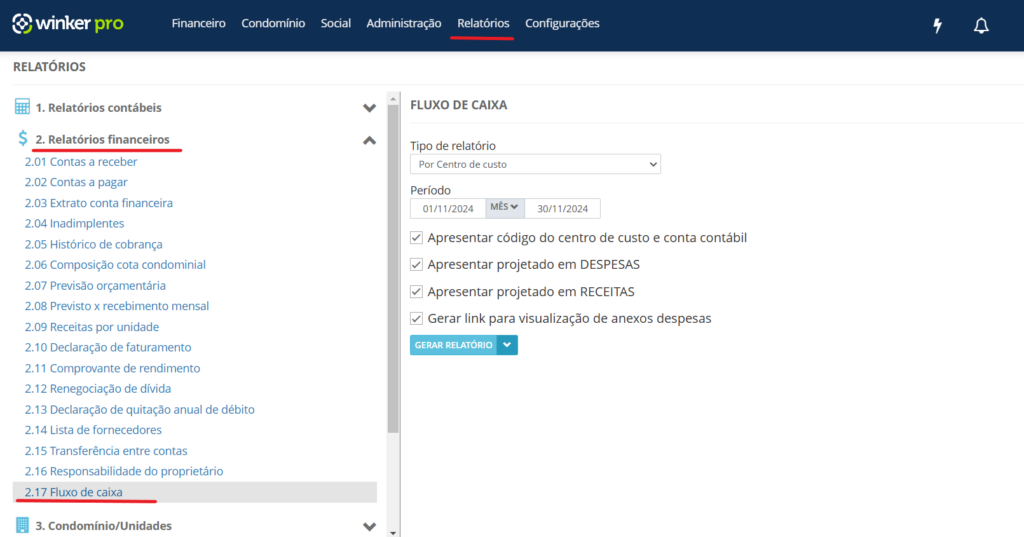This screenshot has width=1024, height=537.
Task: Click the building icon for Condomínio/Unidades
Action: pos(22,525)
